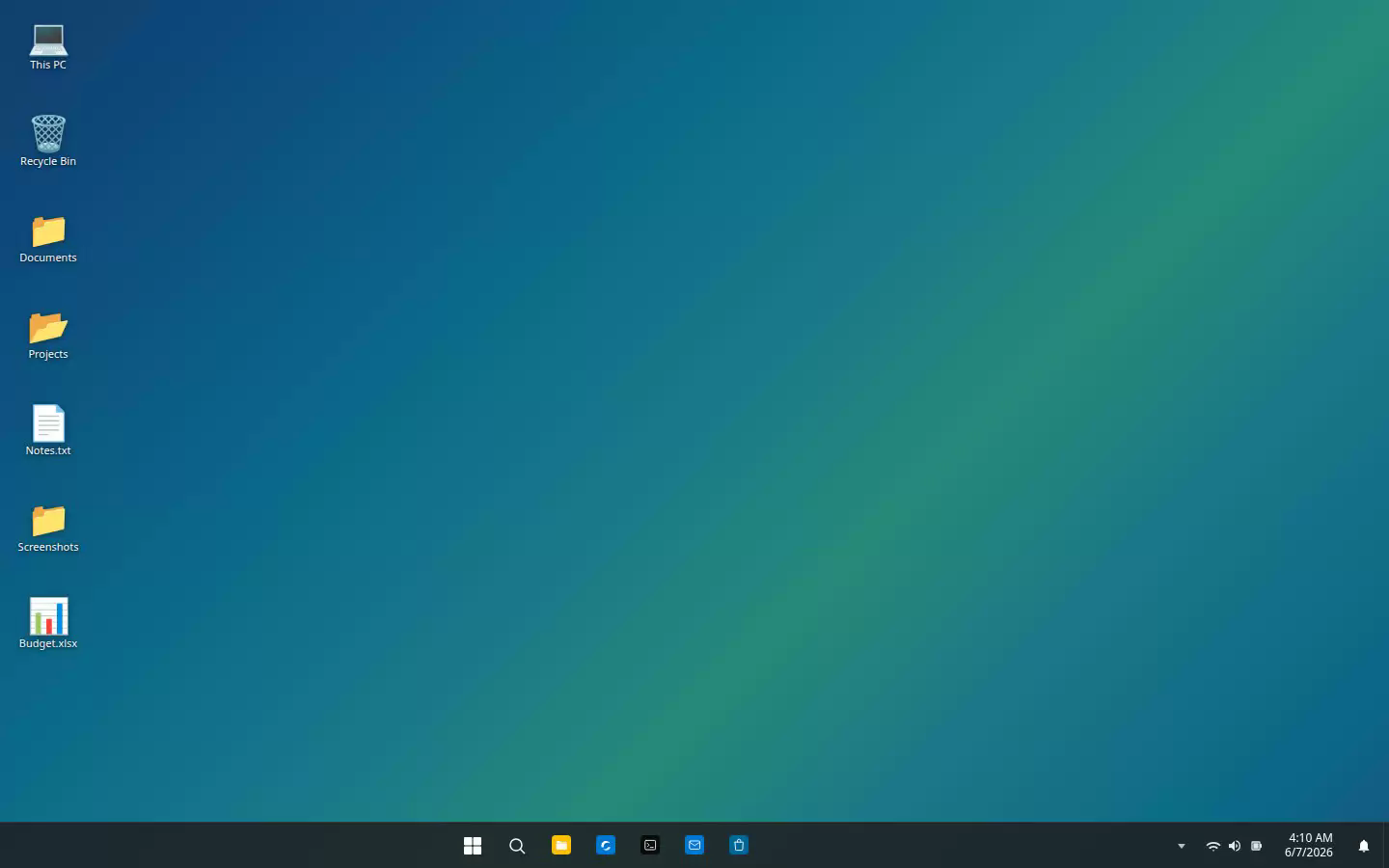Open File Explorer from the taskbar
Viewport: 1389px width, 868px height.
click(561, 846)
